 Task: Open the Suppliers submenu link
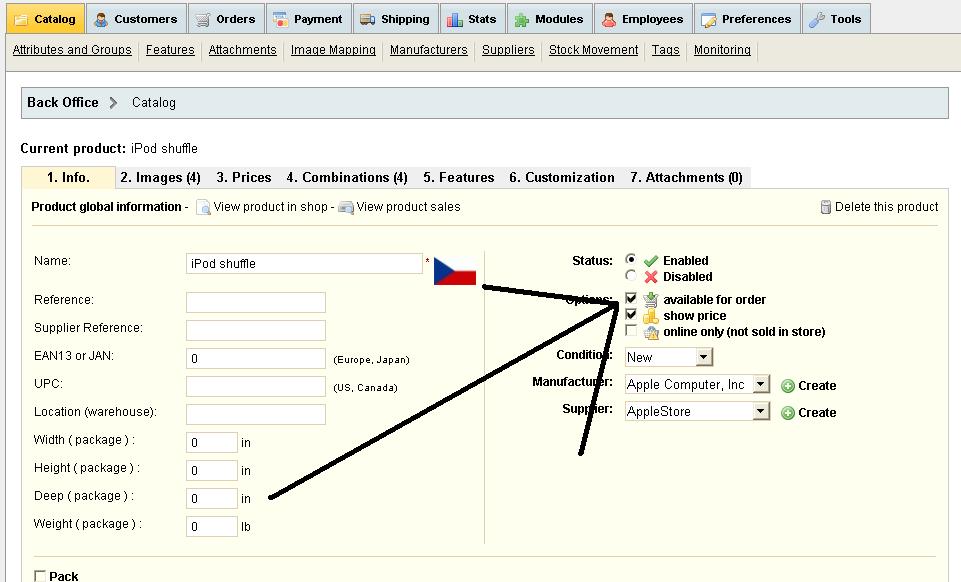(x=508, y=50)
